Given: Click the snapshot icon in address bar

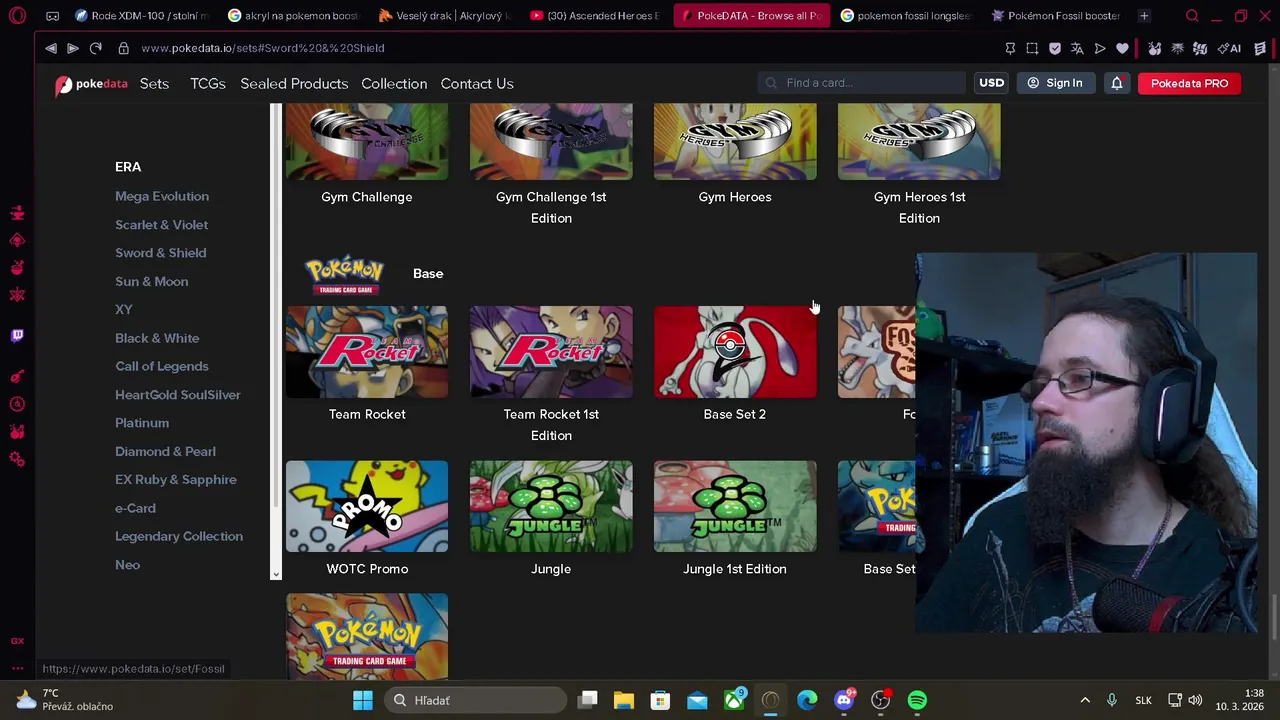Looking at the screenshot, I should (x=1032, y=48).
